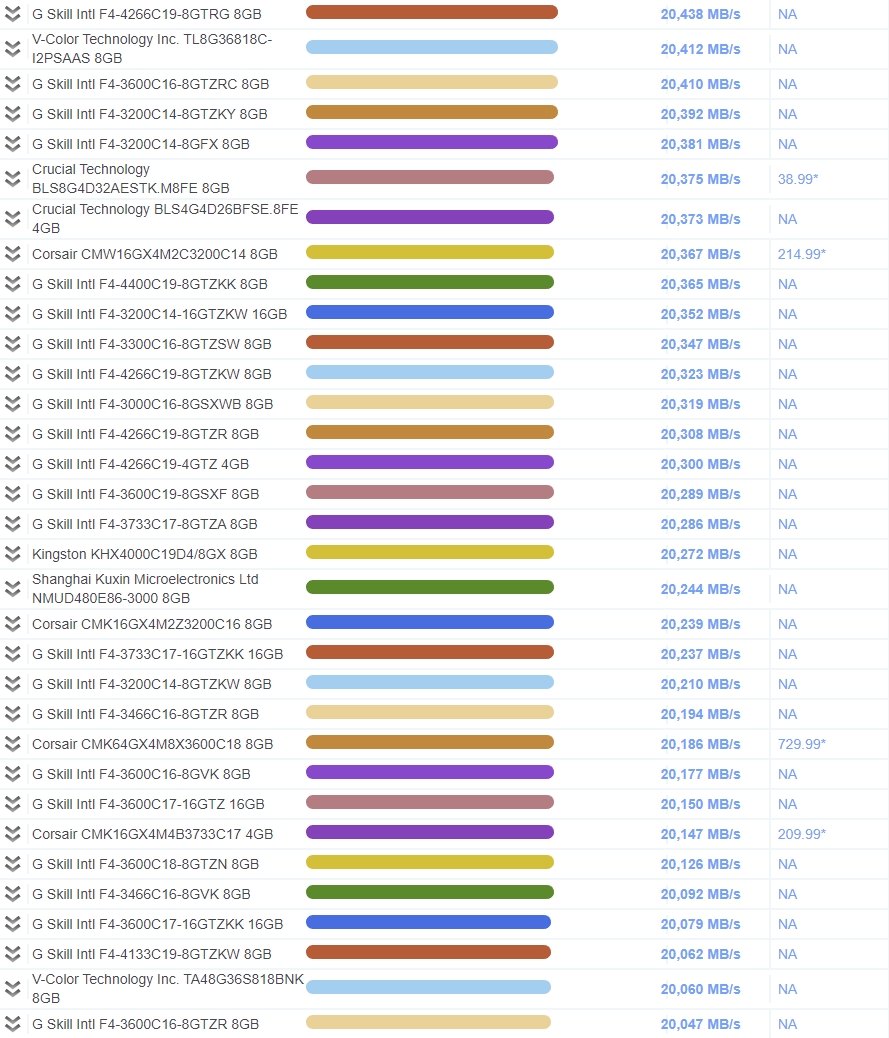Expand chevron for Corsair CMK16GX4M2Z3200C16
Image resolution: width=889 pixels, height=1038 pixels.
click(x=13, y=624)
